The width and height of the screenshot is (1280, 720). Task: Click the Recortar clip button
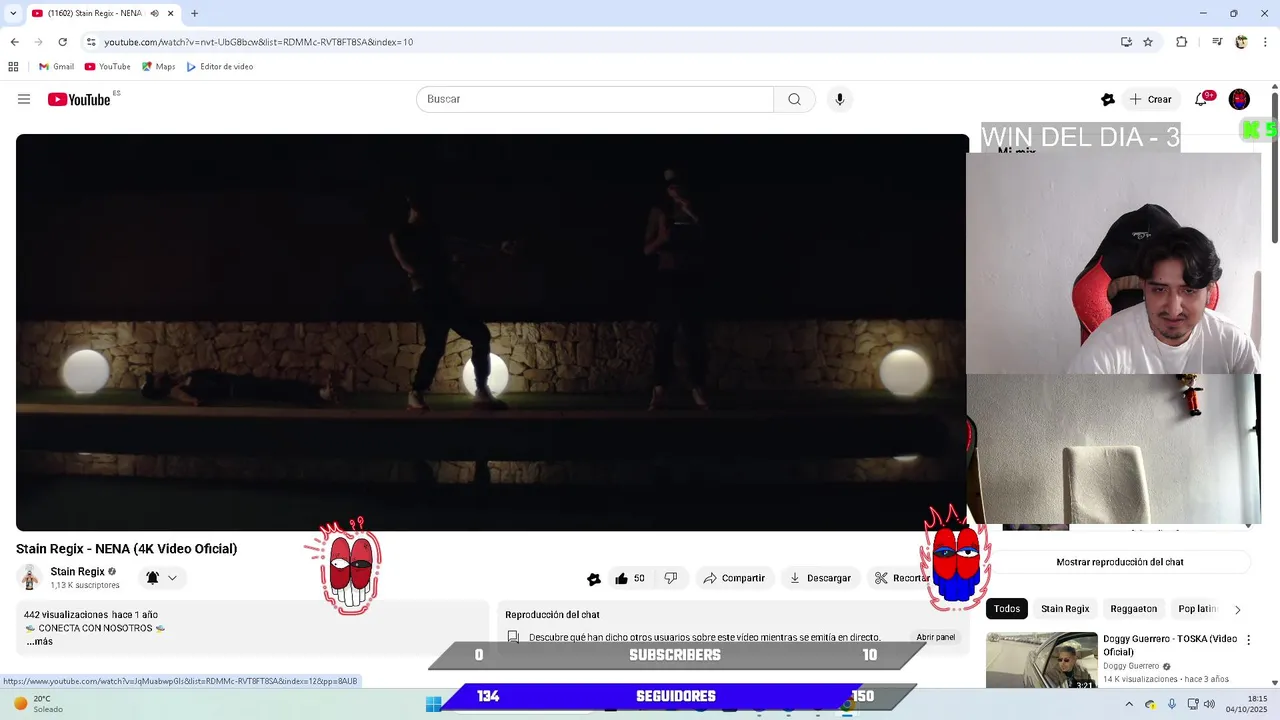point(902,578)
